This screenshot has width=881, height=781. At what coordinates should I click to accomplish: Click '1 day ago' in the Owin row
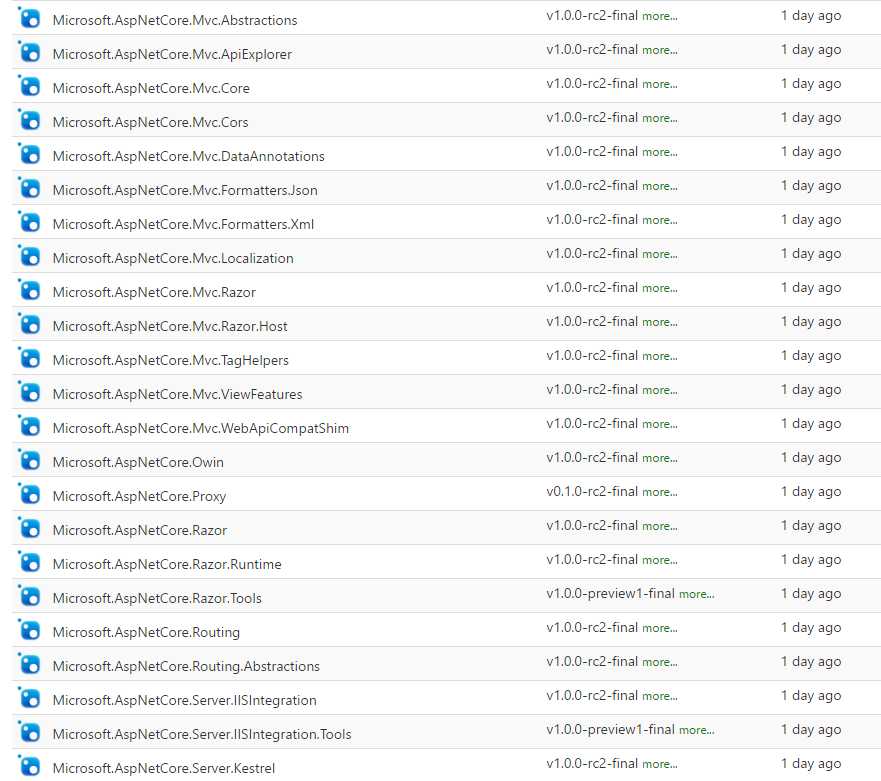811,458
